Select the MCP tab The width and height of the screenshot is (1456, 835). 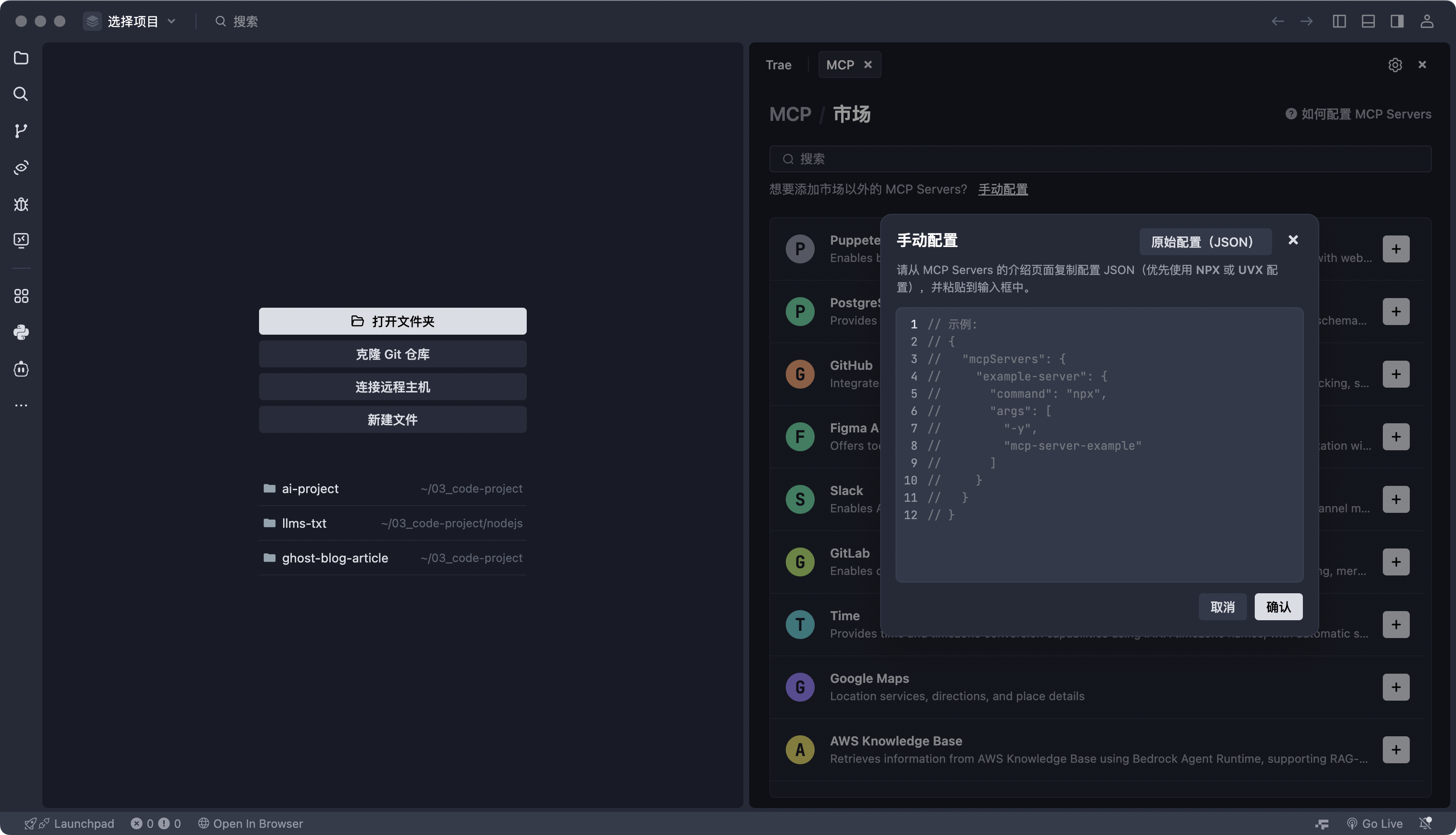click(x=840, y=65)
